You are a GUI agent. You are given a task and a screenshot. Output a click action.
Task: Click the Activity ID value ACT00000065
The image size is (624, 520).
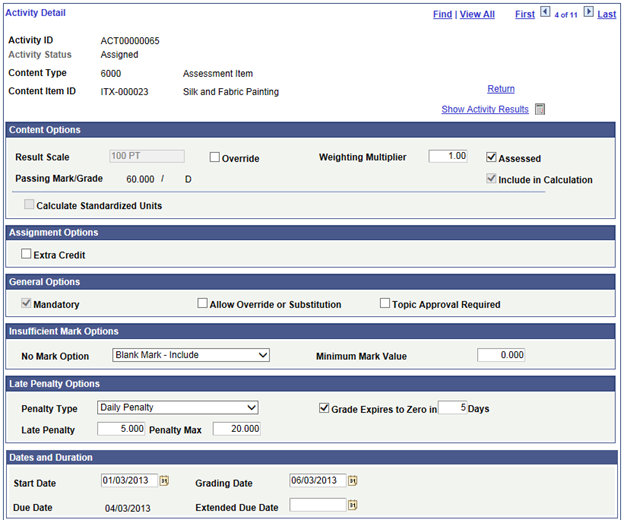(130, 41)
